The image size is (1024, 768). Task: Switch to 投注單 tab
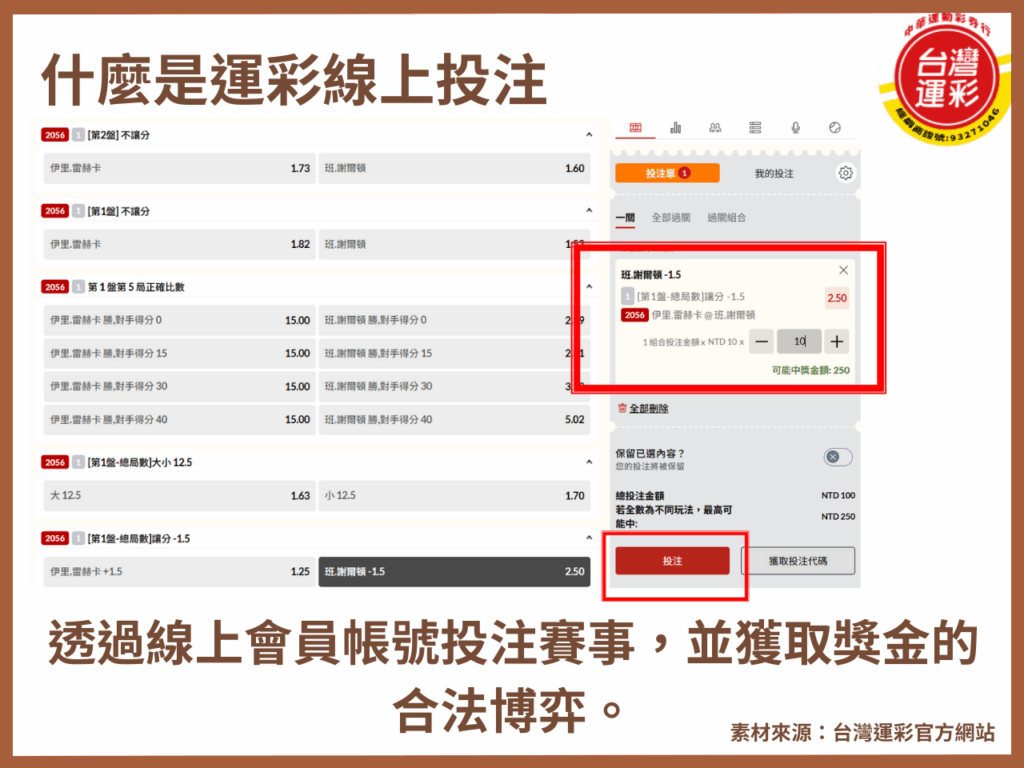pyautogui.click(x=667, y=173)
